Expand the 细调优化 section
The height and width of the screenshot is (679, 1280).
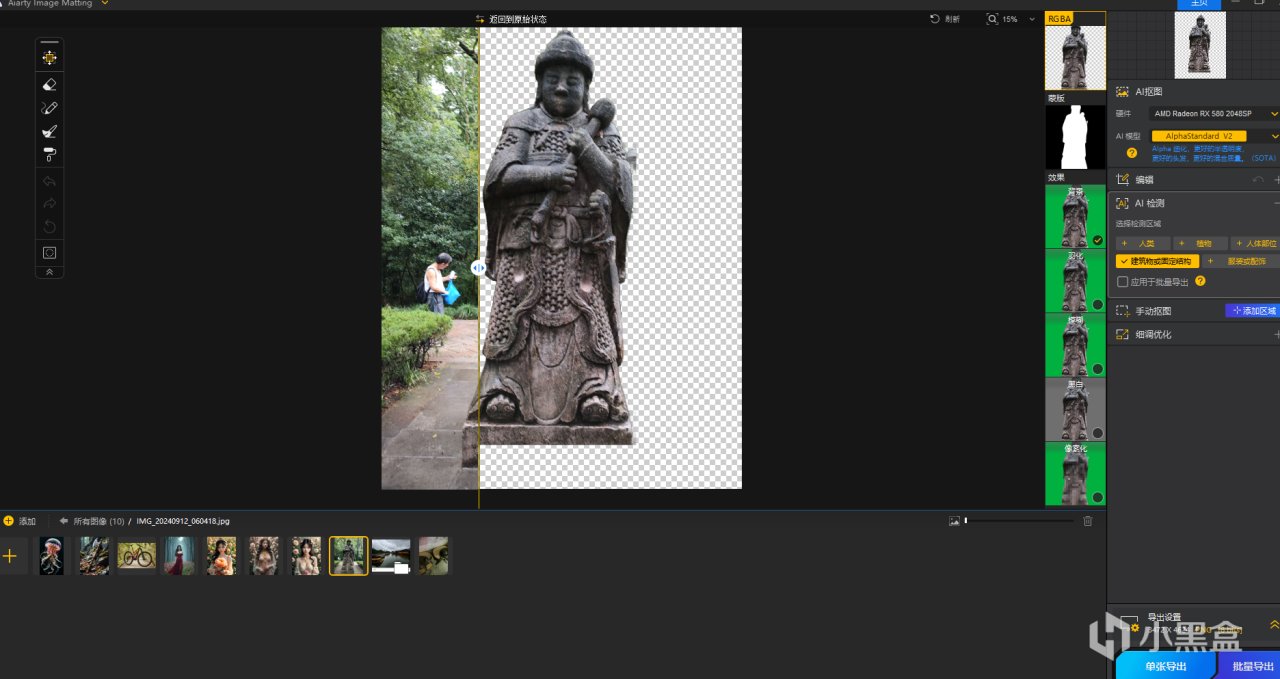coord(1277,334)
